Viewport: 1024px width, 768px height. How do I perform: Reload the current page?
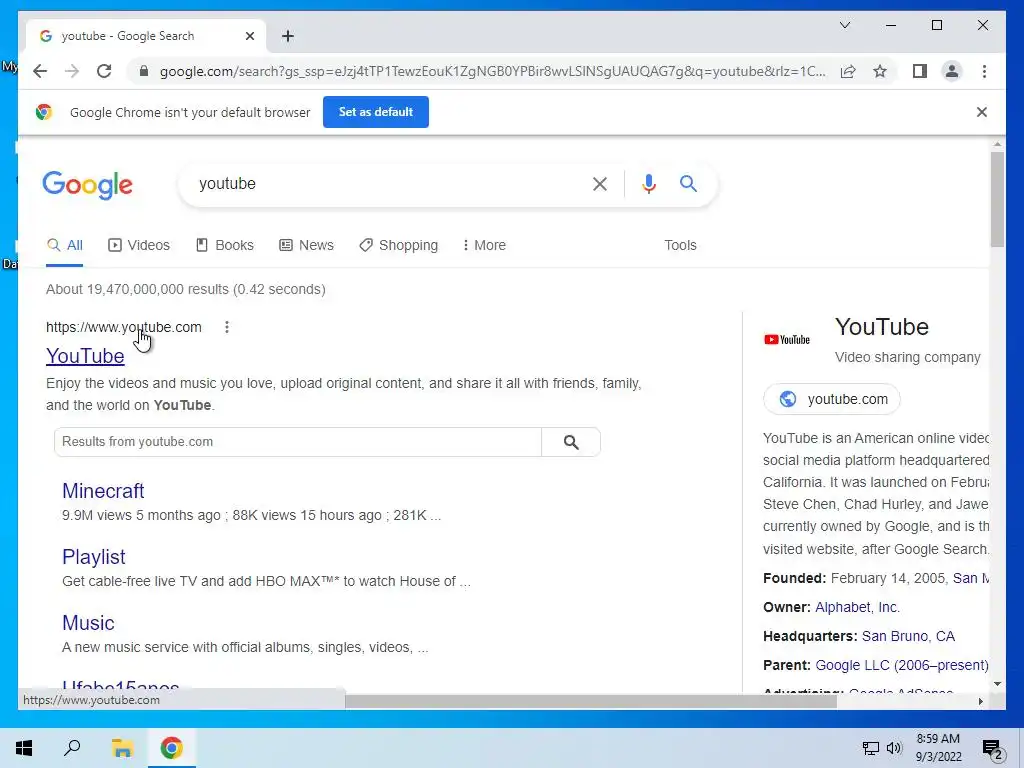[x=104, y=71]
